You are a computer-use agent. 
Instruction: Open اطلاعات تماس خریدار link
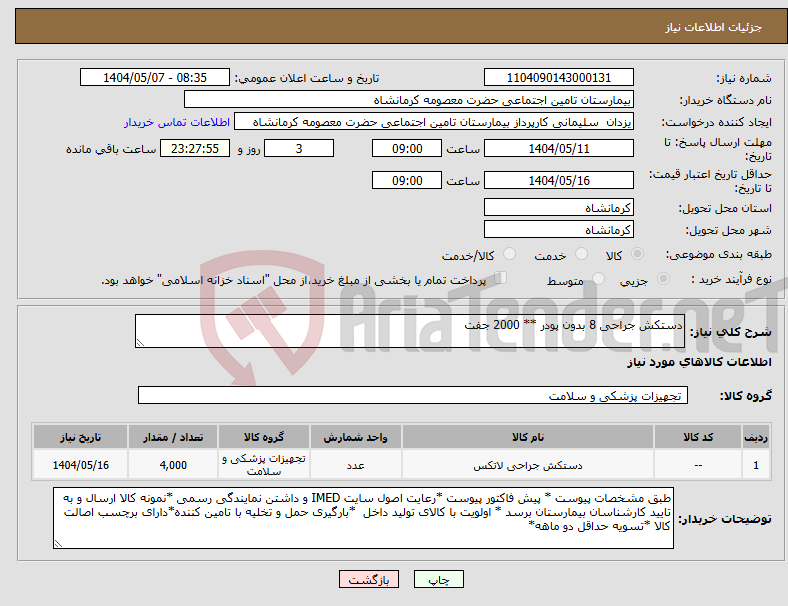pyautogui.click(x=177, y=122)
